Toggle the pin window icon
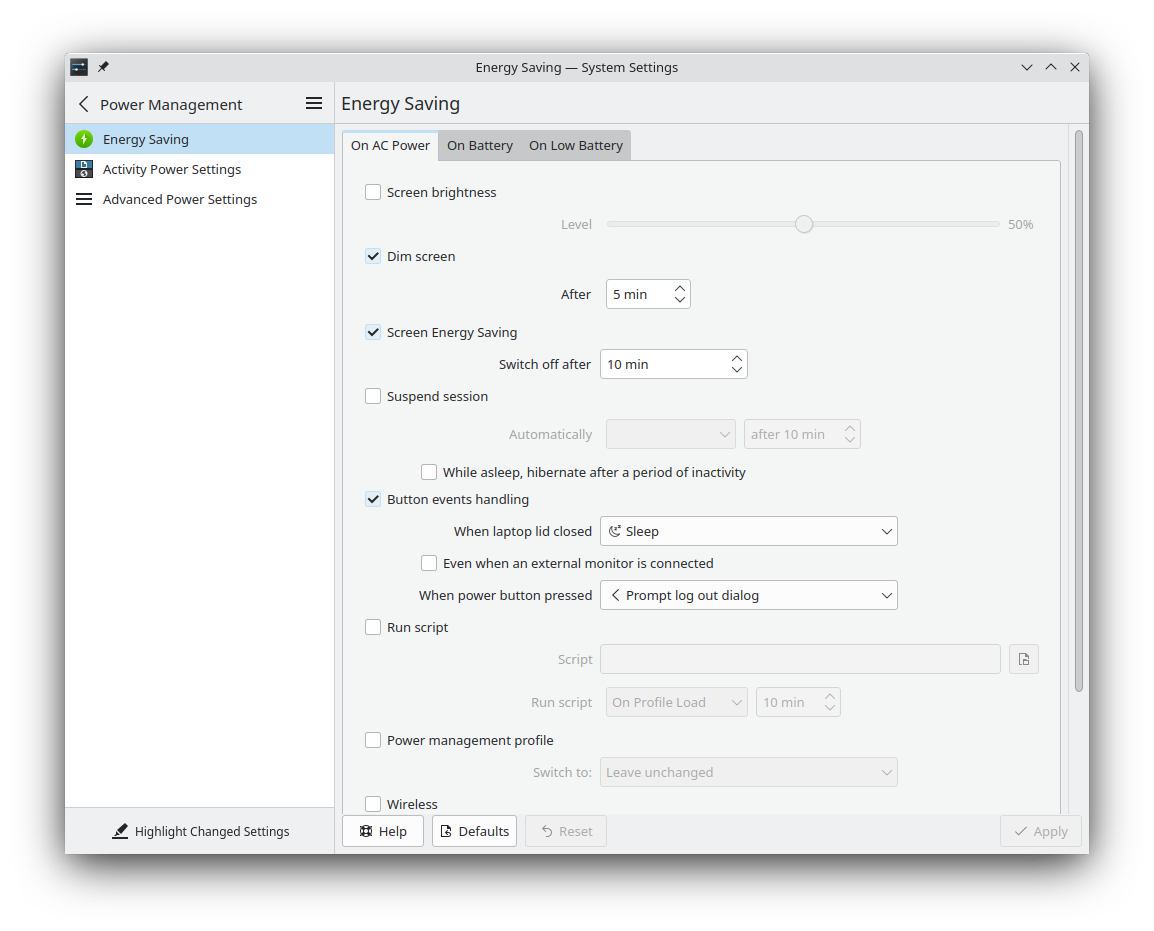Viewport: 1154px width, 931px height. coord(104,67)
